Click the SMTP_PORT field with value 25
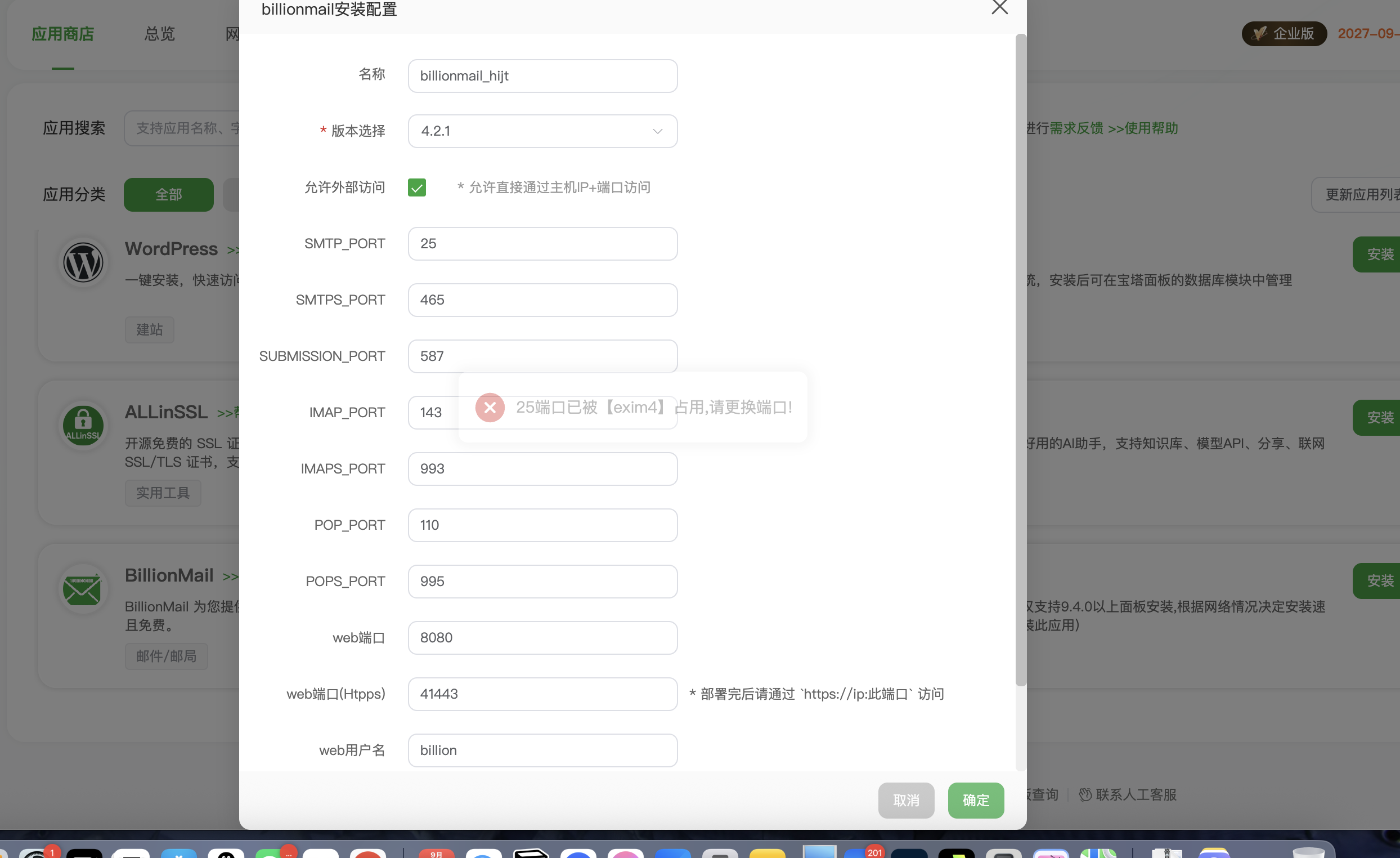The width and height of the screenshot is (1400, 858). tap(542, 243)
